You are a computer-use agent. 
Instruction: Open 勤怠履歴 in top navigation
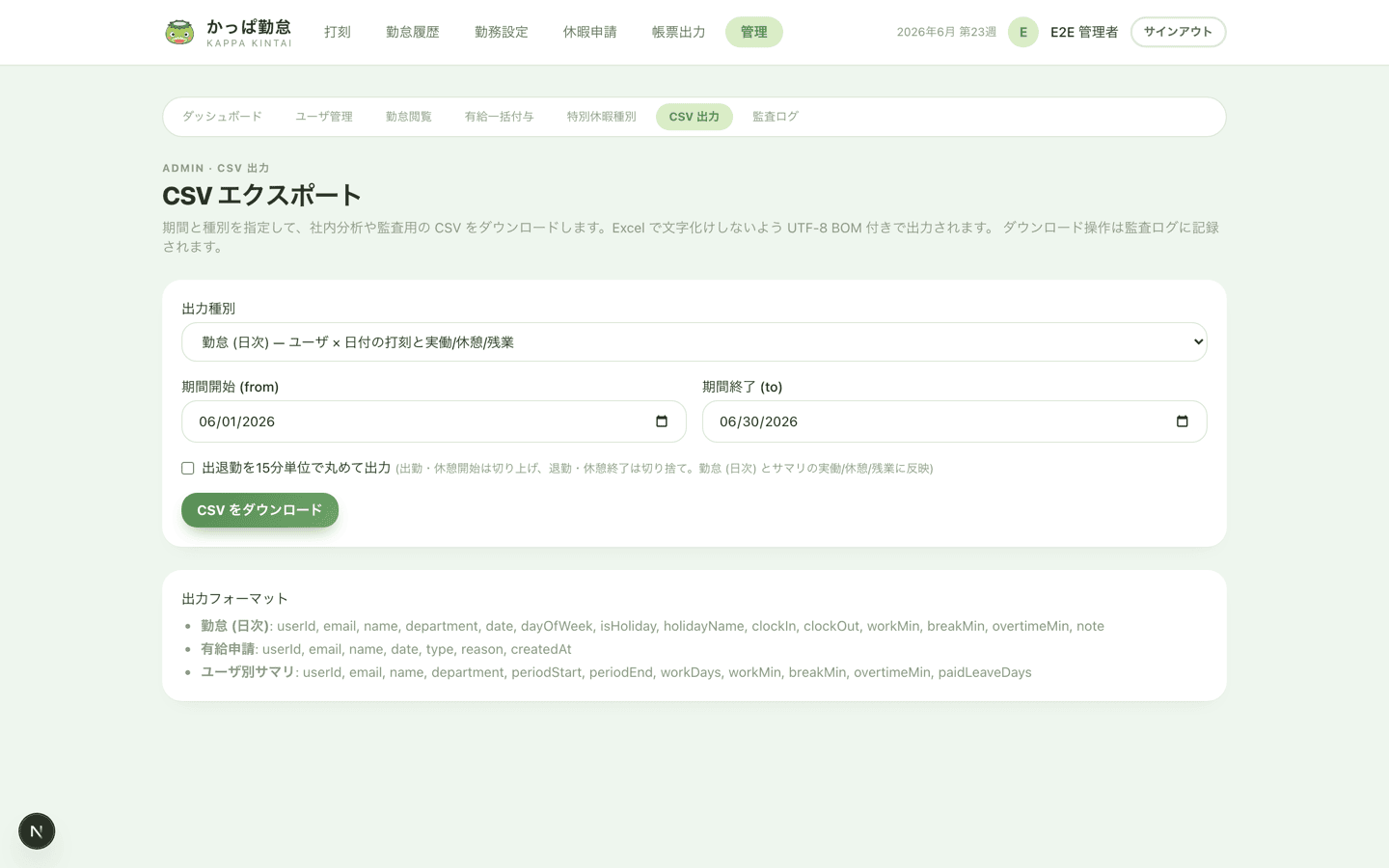[413, 32]
